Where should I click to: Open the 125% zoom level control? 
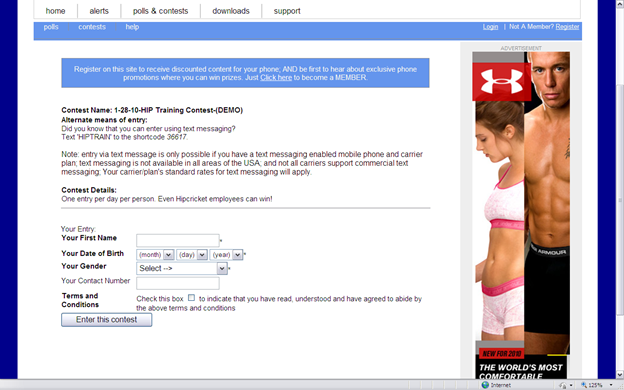596,385
